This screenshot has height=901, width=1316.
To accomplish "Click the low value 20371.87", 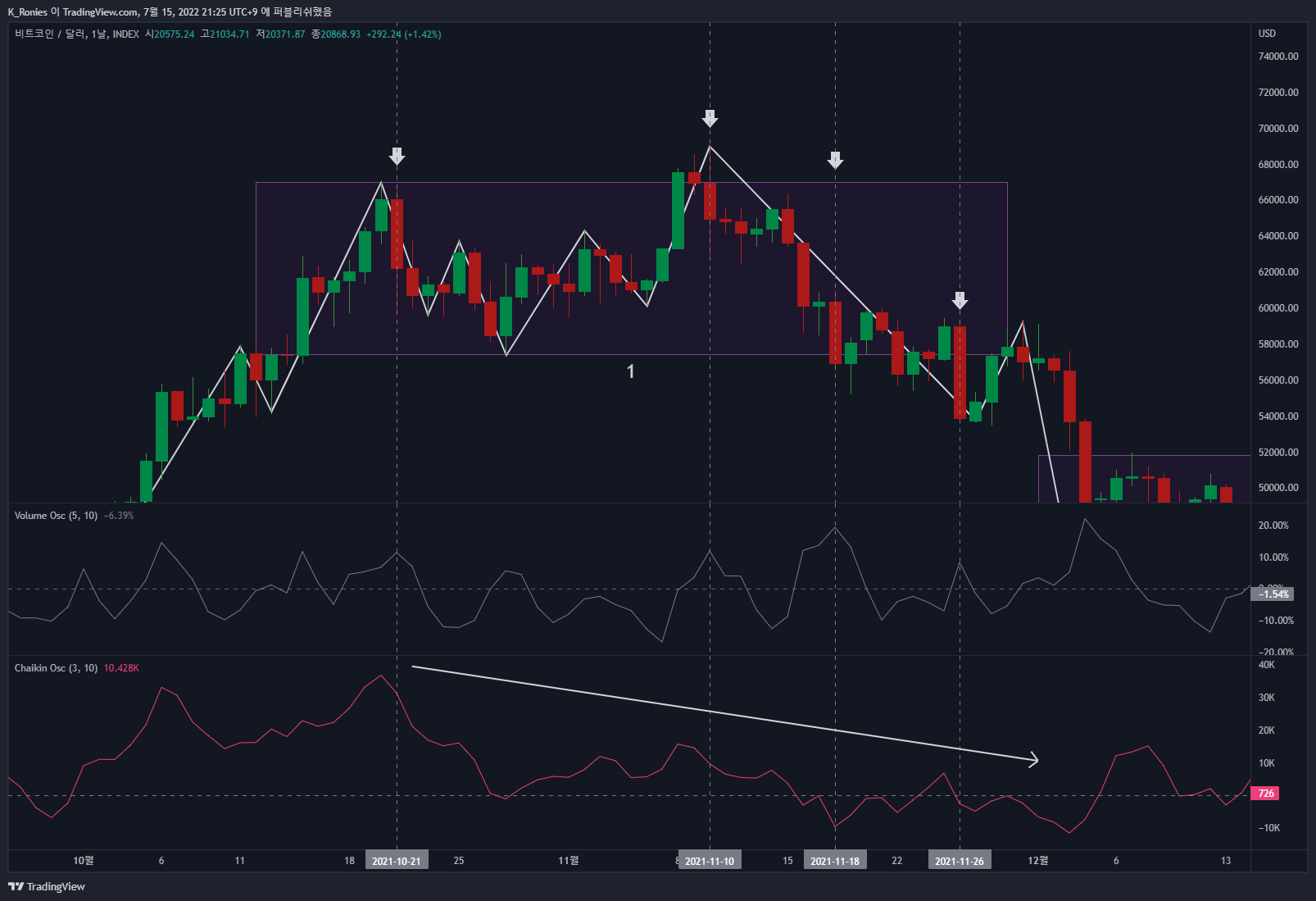I will click(285, 34).
